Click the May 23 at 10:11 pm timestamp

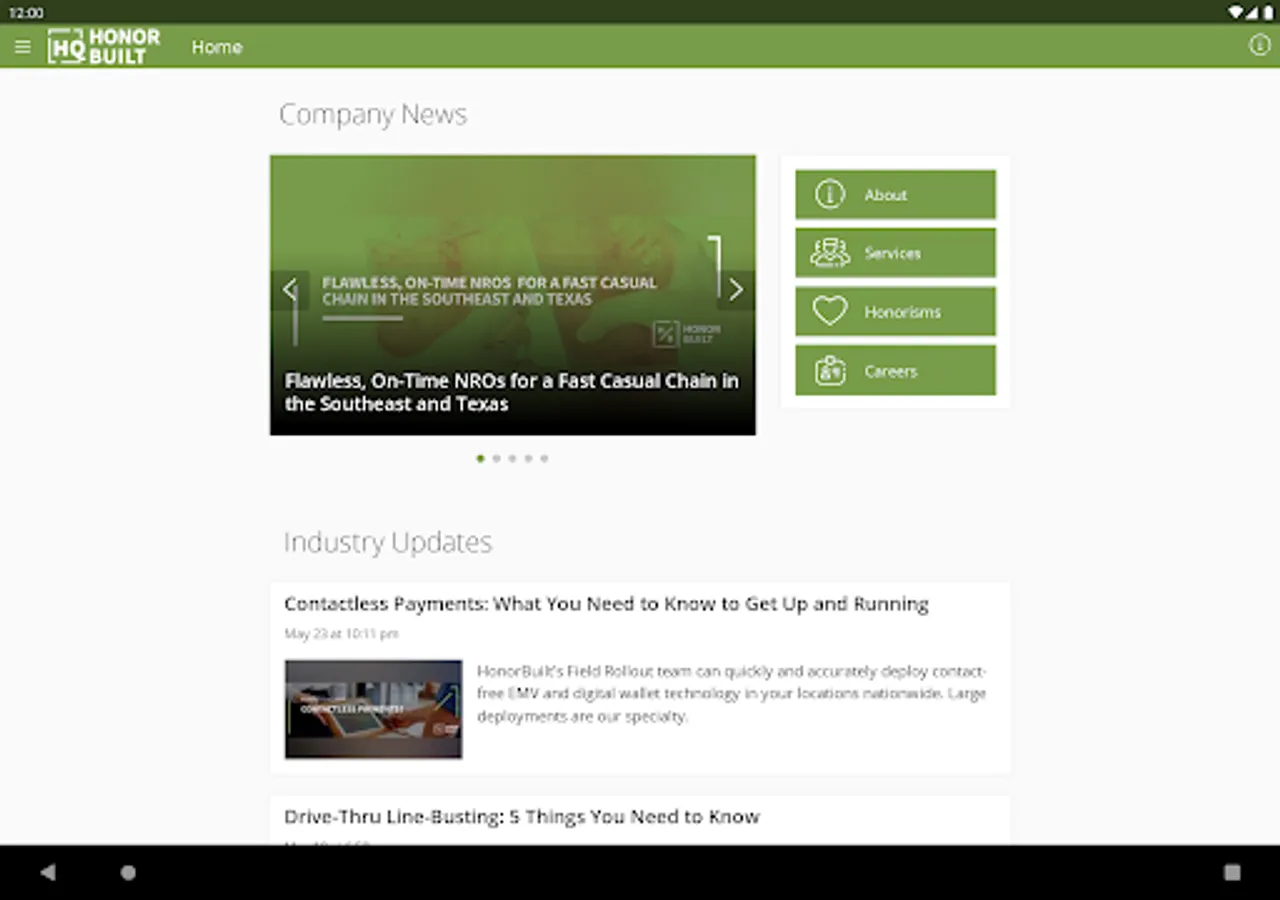click(341, 634)
